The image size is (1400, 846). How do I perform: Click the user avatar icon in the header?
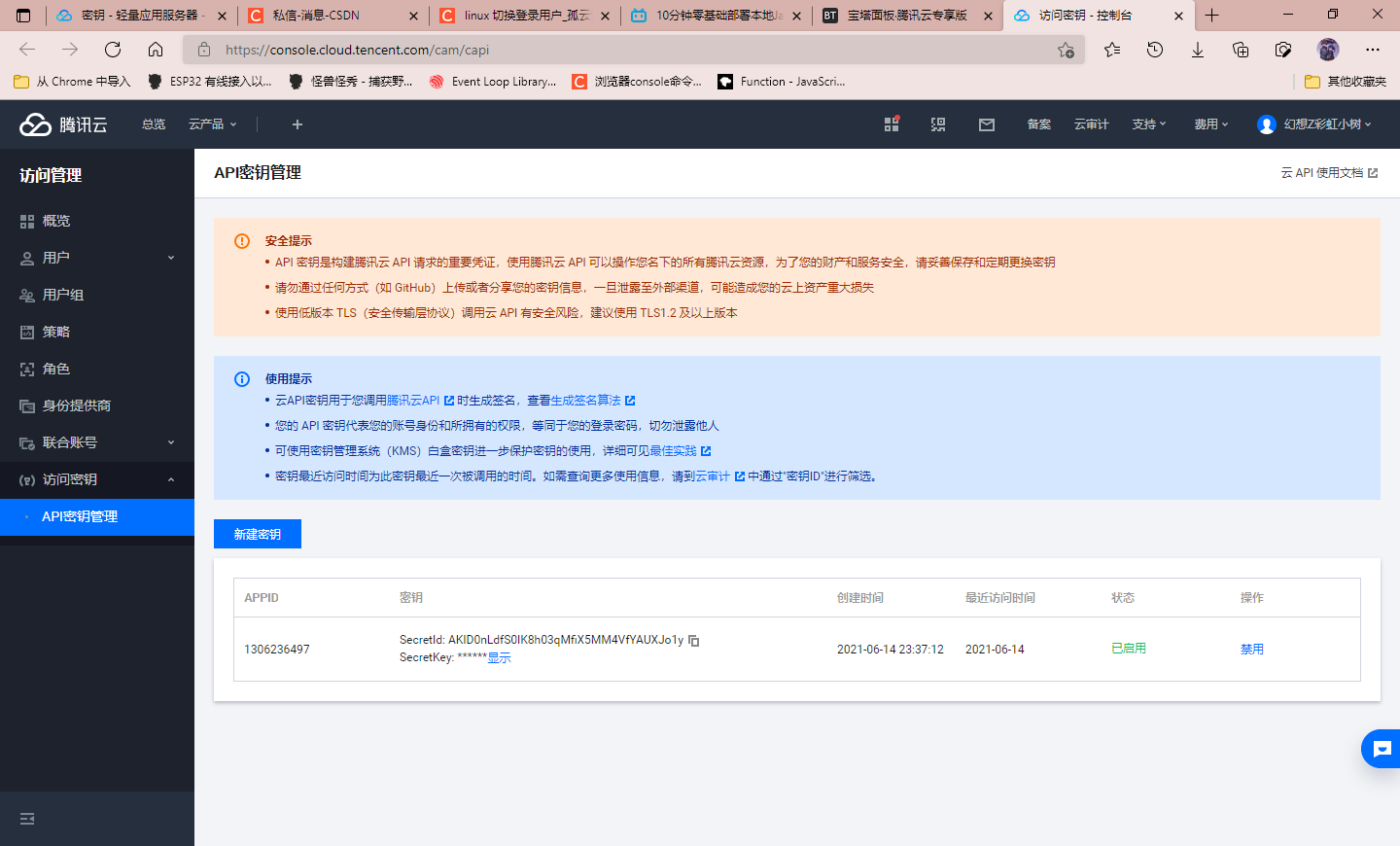click(x=1266, y=124)
